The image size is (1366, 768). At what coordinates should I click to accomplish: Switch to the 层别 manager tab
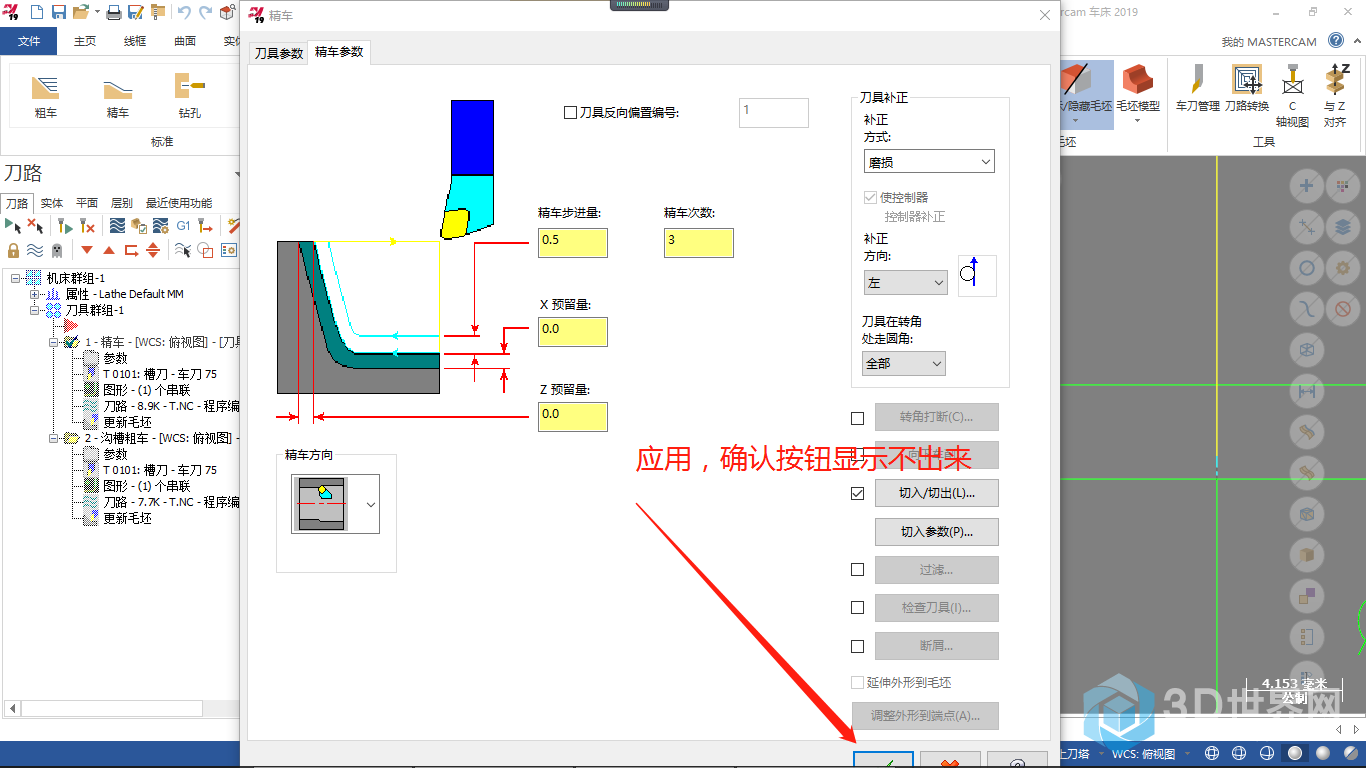click(121, 203)
